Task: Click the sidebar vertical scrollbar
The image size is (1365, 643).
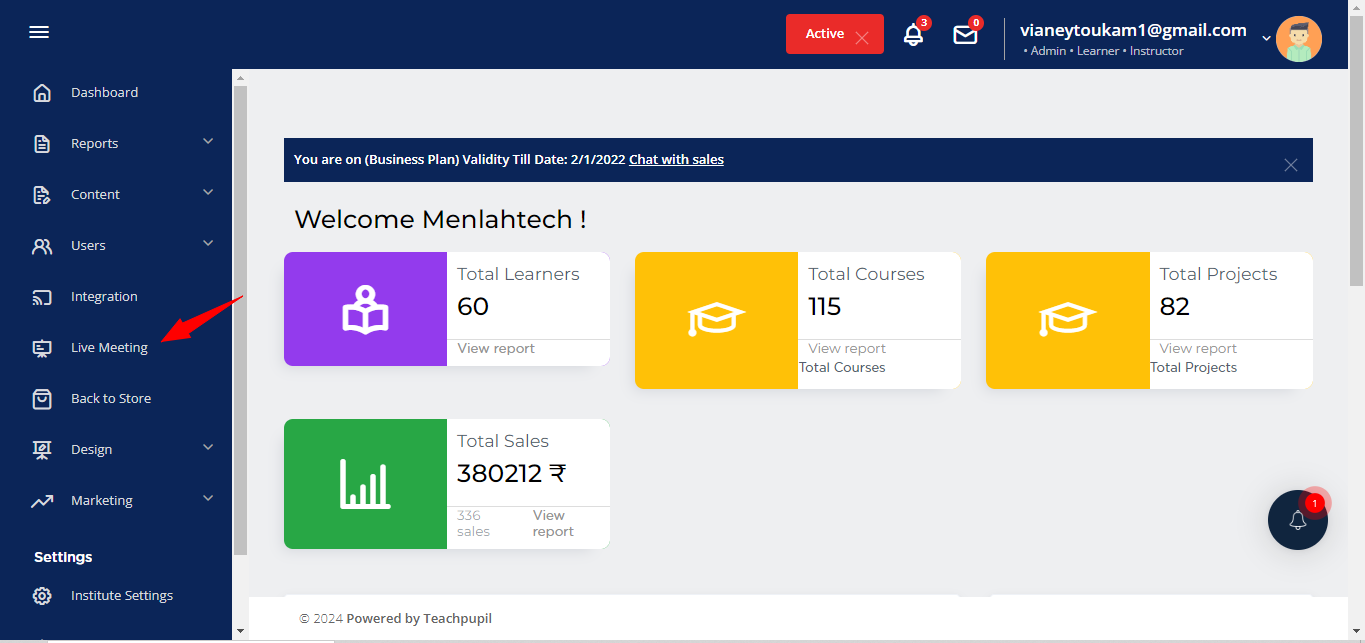Action: click(x=240, y=320)
